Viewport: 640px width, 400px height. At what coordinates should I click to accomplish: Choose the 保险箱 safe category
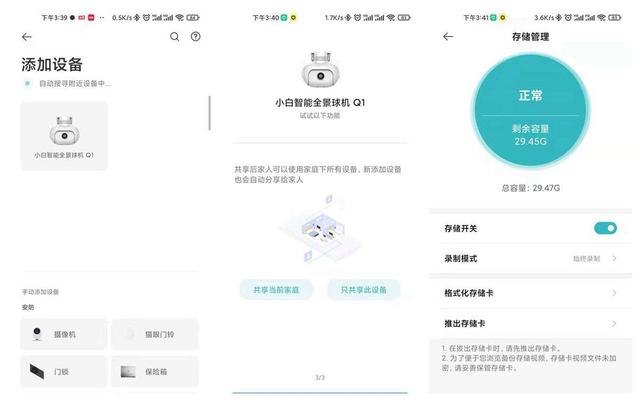pos(155,371)
